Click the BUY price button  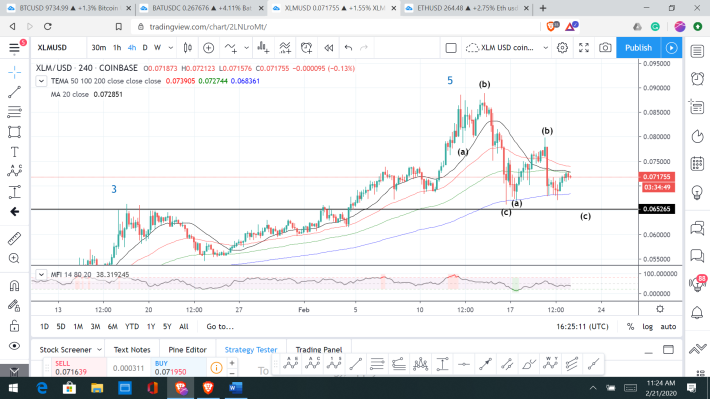[178, 368]
